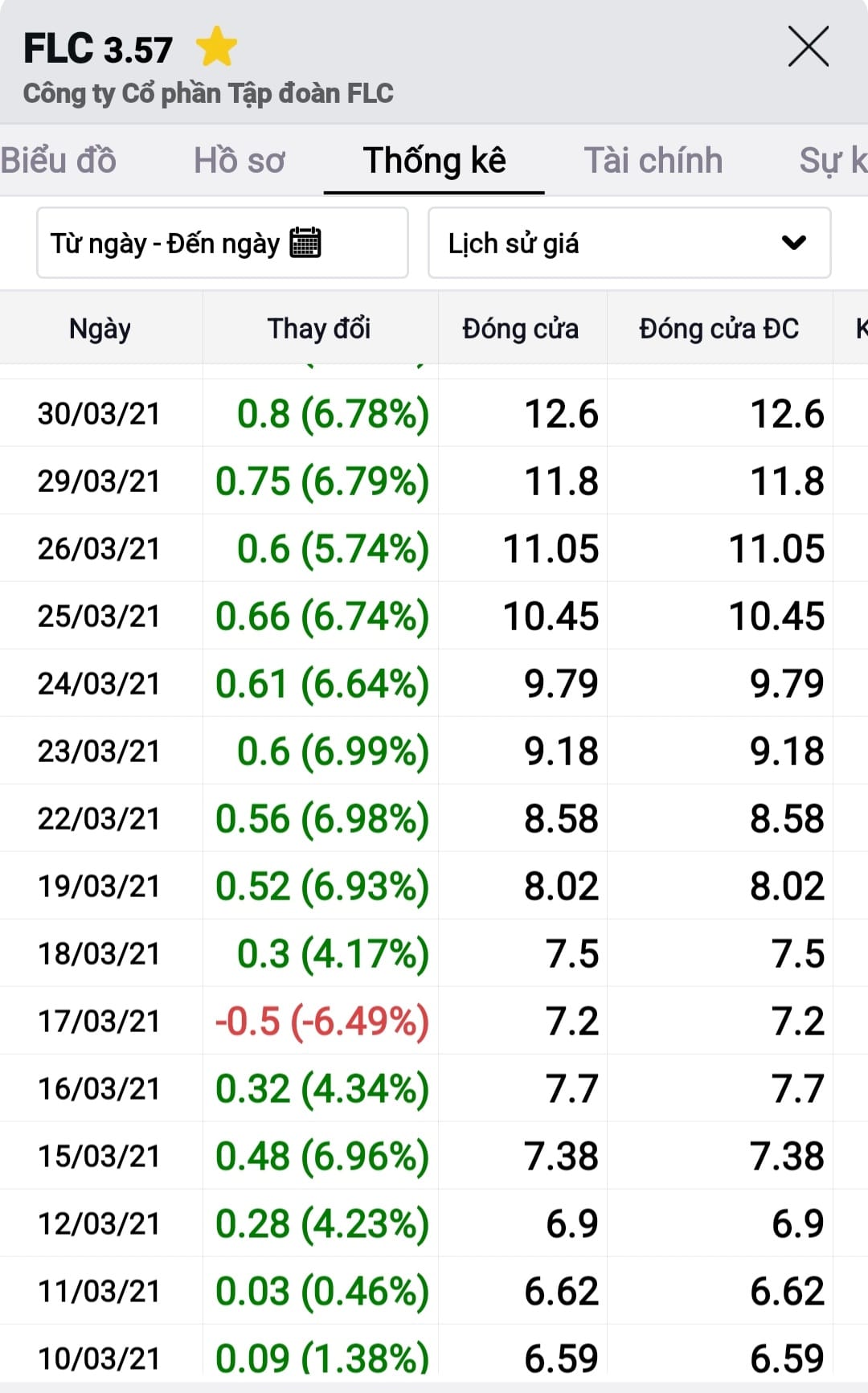Switch to the Biểu đồ tab

point(59,160)
